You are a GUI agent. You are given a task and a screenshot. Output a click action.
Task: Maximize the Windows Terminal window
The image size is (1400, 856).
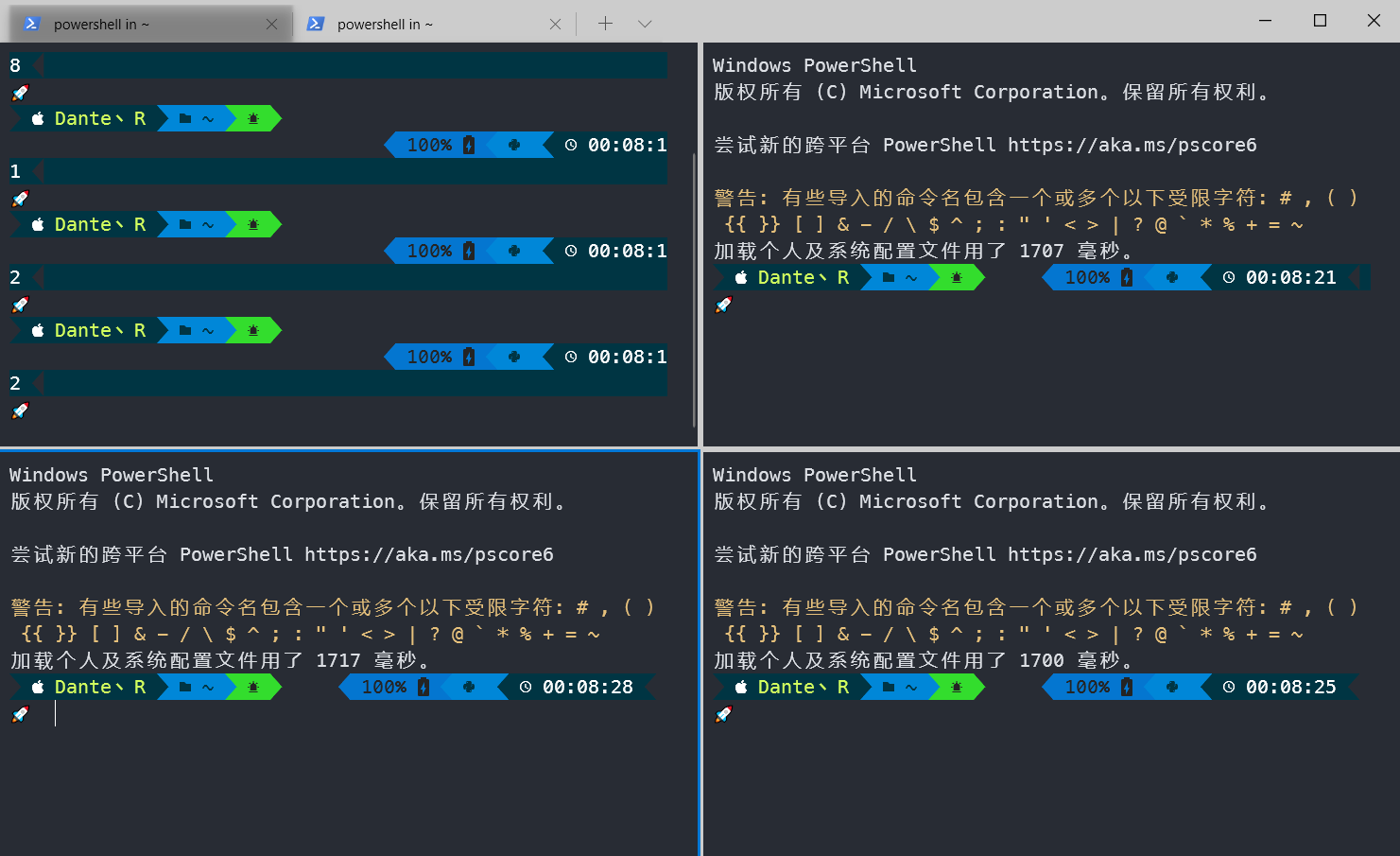point(1320,21)
